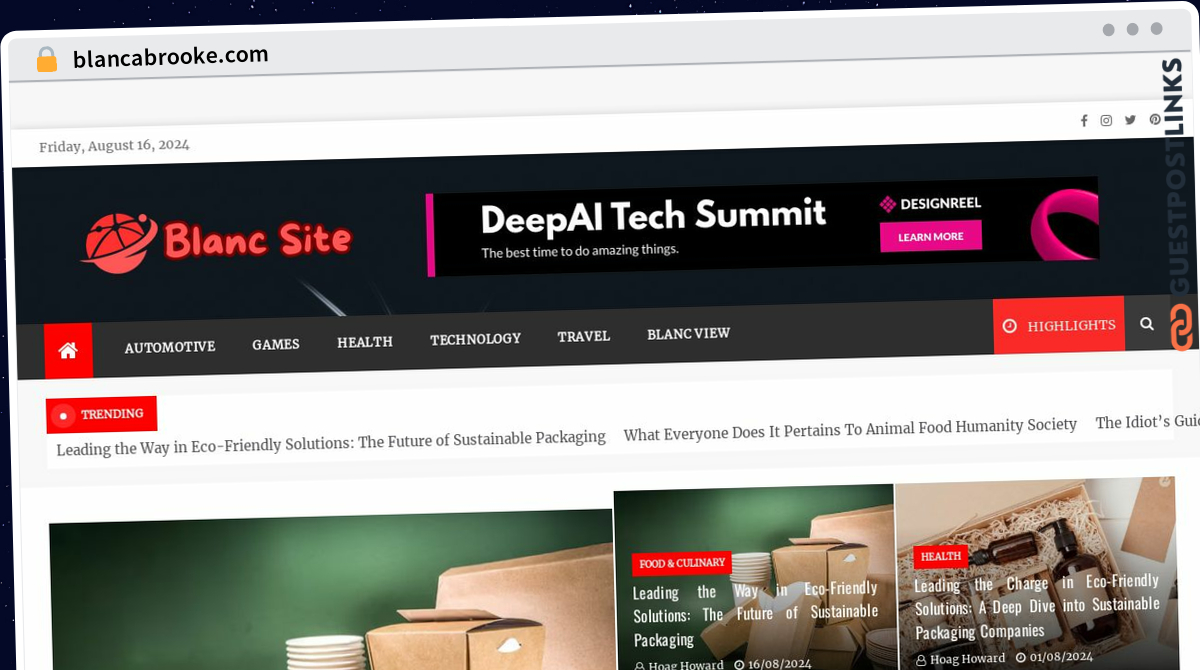Click the Blanc Site globe logo
1200x670 pixels.
pyautogui.click(x=121, y=243)
